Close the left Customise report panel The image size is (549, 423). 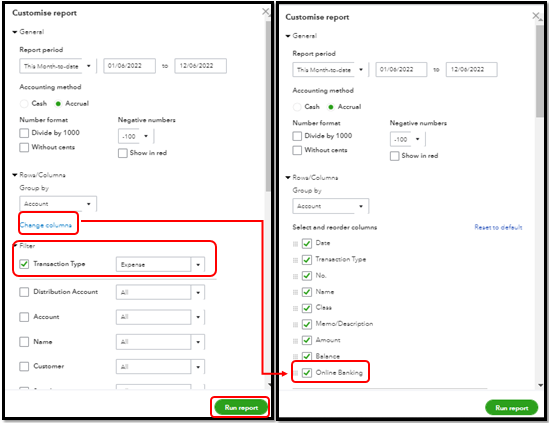pyautogui.click(x=265, y=12)
